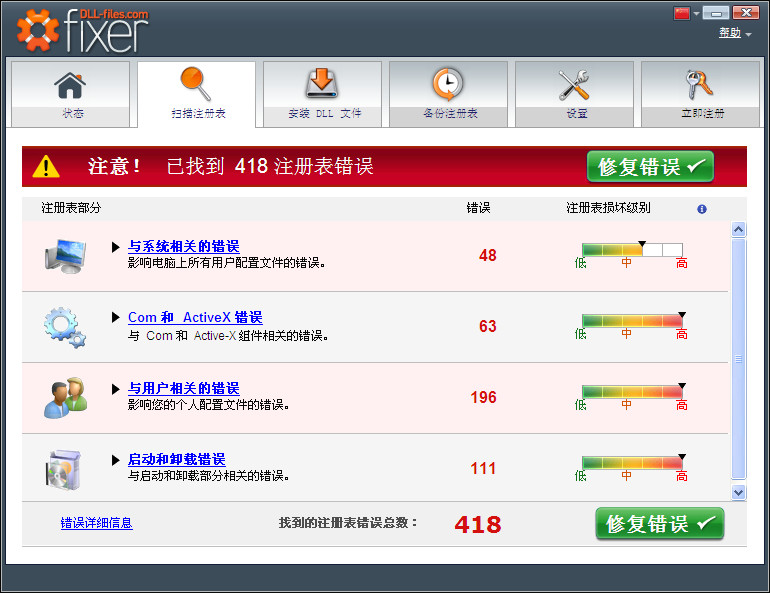
Task: Click the error list vertical scrollbar thumb
Action: (739, 359)
